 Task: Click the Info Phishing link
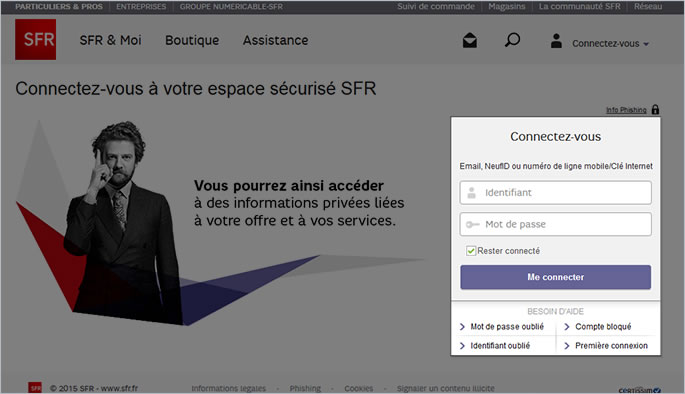point(626,110)
